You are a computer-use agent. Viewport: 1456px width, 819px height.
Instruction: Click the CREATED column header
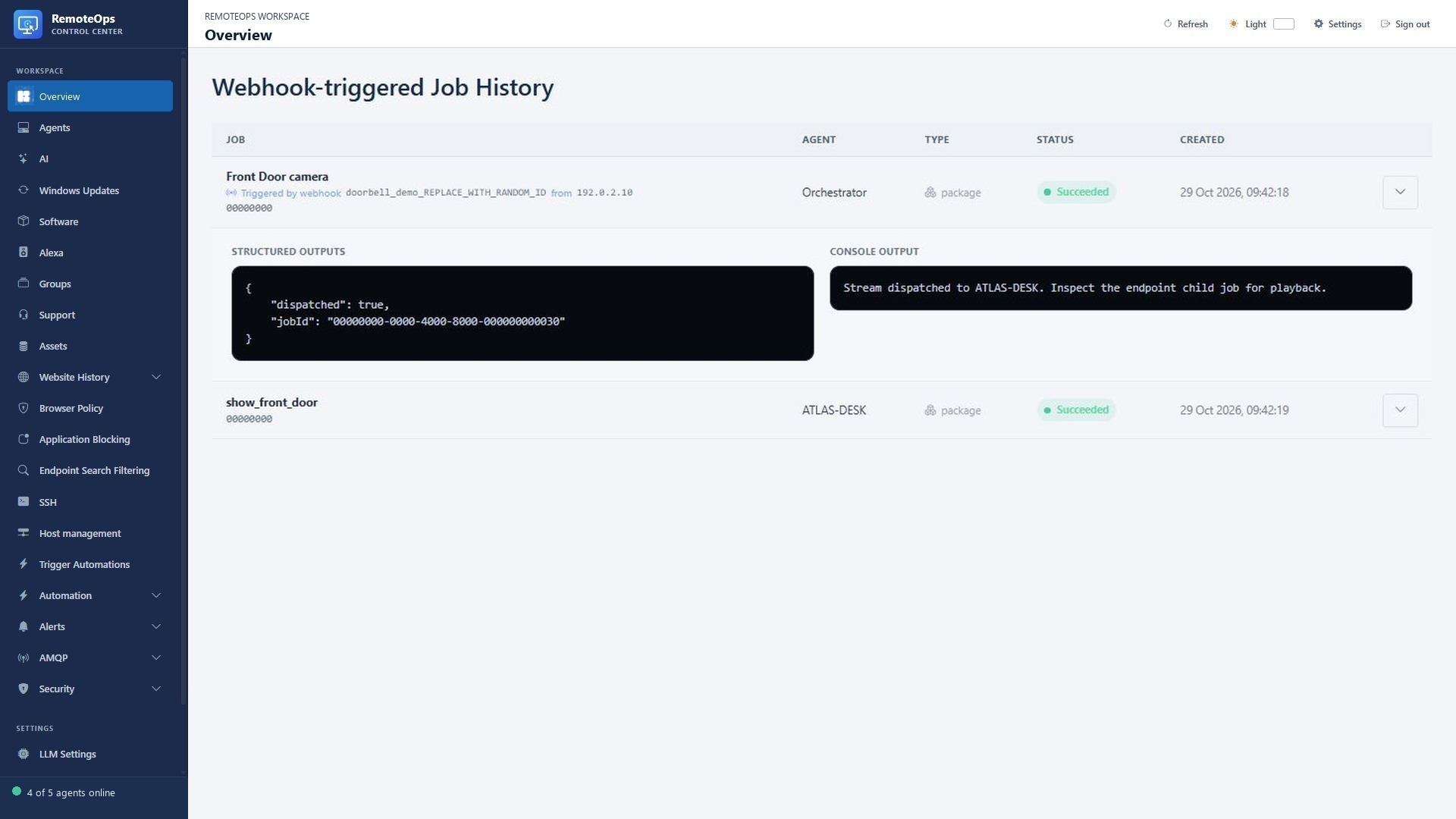pyautogui.click(x=1202, y=140)
